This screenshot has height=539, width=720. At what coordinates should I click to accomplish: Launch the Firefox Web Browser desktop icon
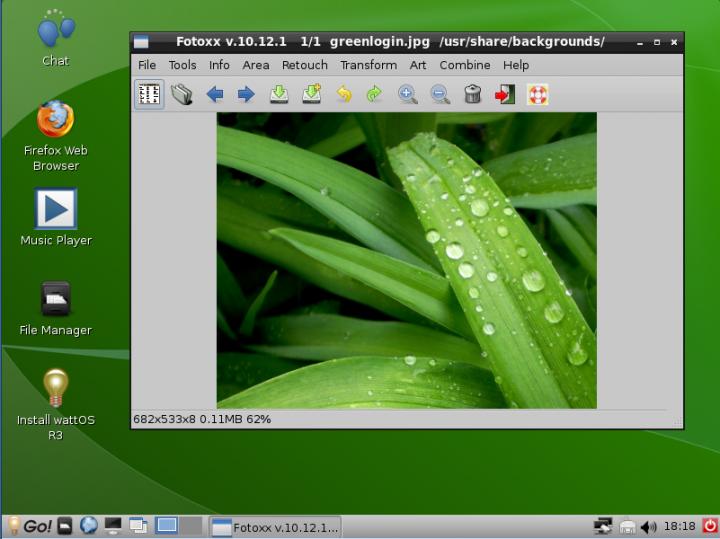56,136
